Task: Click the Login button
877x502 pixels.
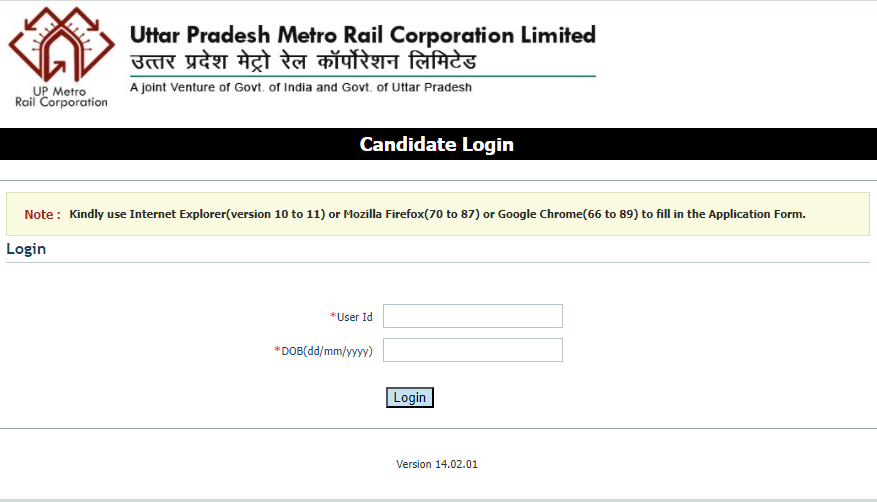Action: [x=409, y=397]
